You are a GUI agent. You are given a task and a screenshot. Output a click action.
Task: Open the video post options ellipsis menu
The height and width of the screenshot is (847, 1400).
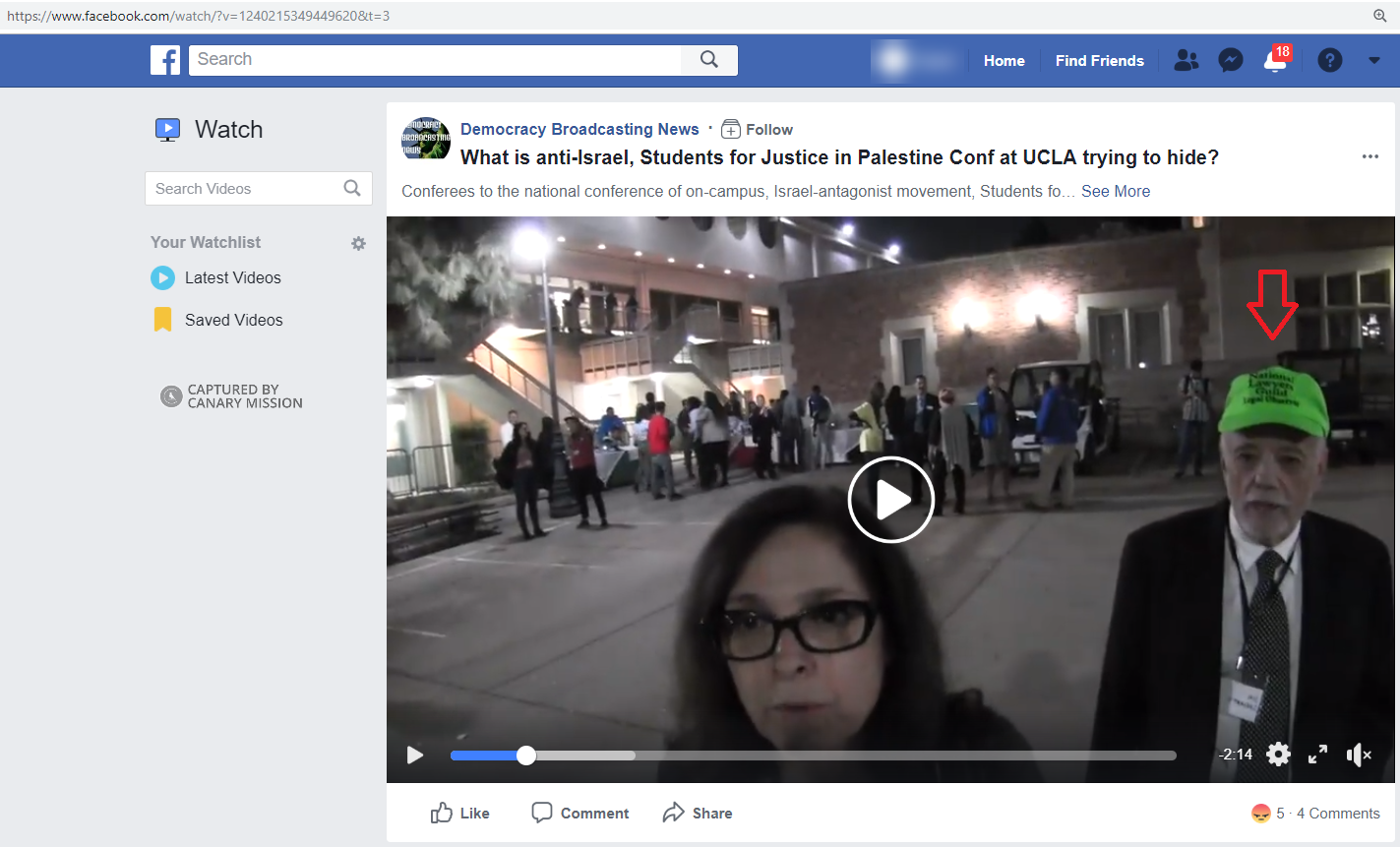(x=1370, y=156)
